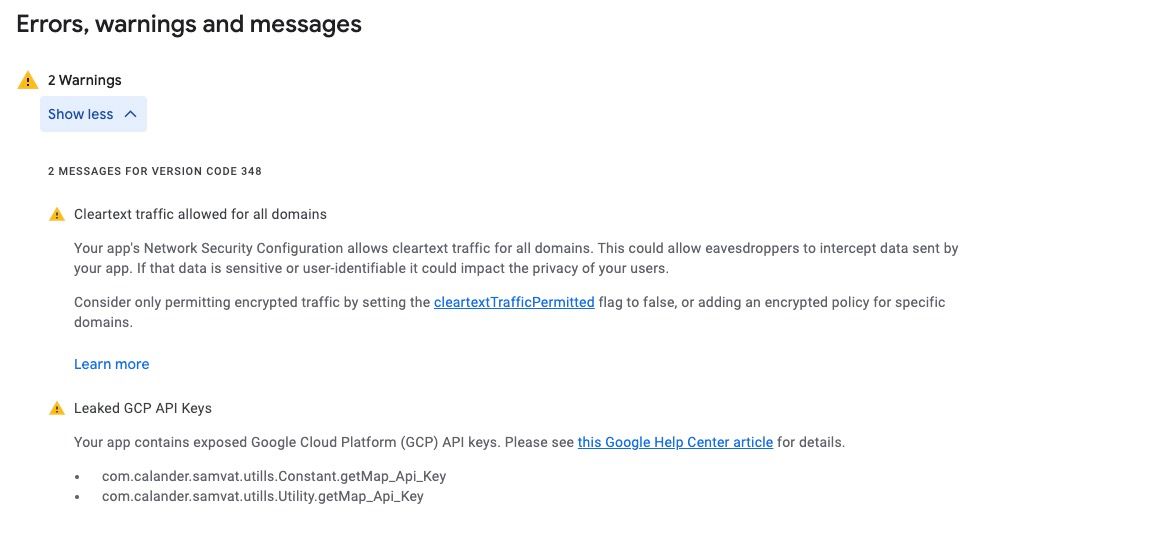Viewport: 1159px width, 534px height.
Task: Collapse warnings with the Show less chevron
Action: (131, 114)
